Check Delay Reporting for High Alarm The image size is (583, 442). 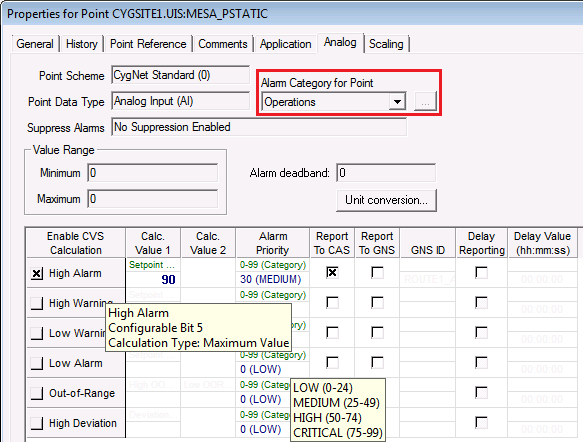point(481,272)
